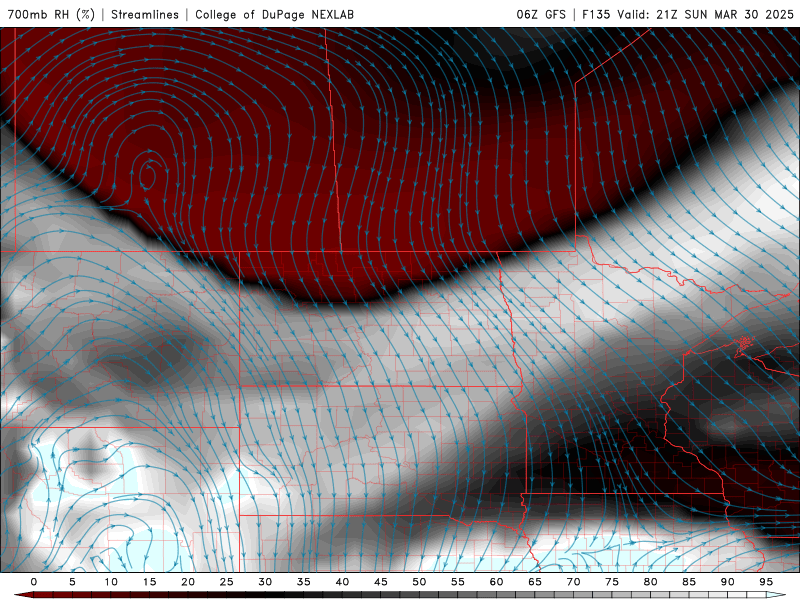Select the "10" label on the color scale
The image size is (800, 600).
coord(111,582)
